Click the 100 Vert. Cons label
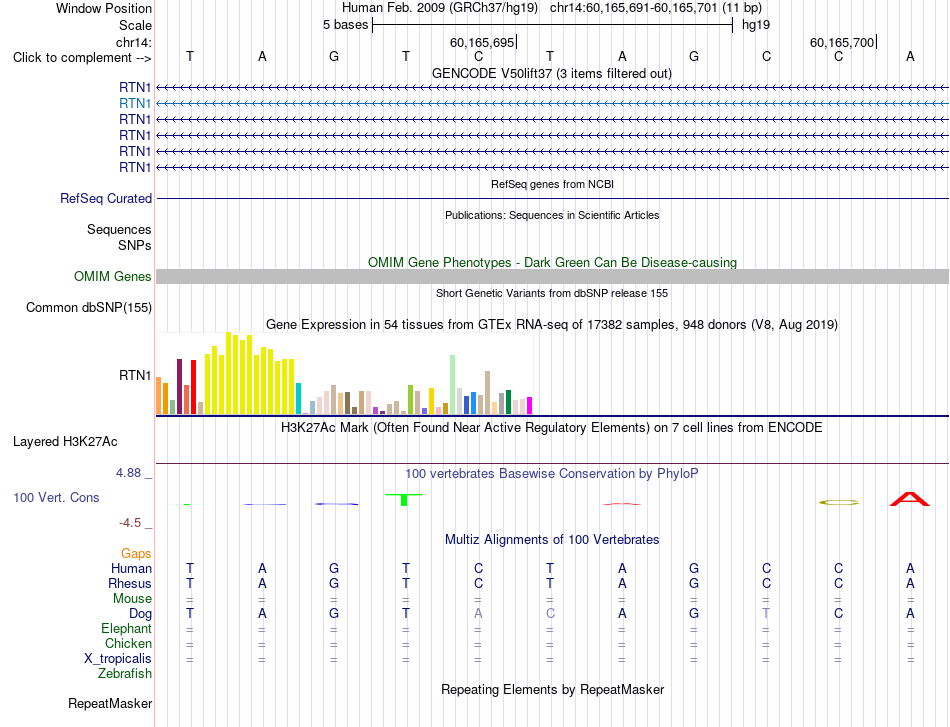 point(56,498)
